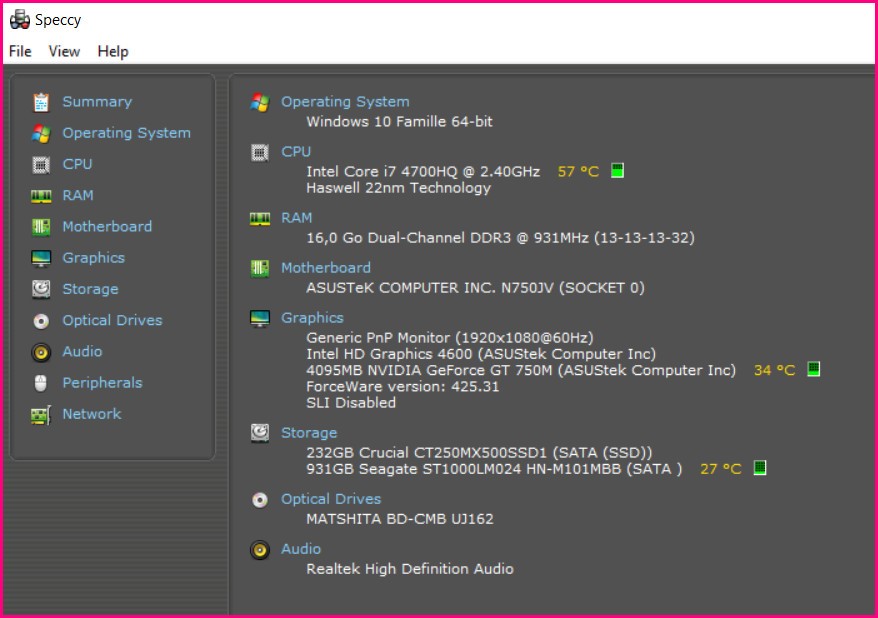Click the Storage hard drive icon in sidebar
The image size is (878, 618).
[41, 289]
